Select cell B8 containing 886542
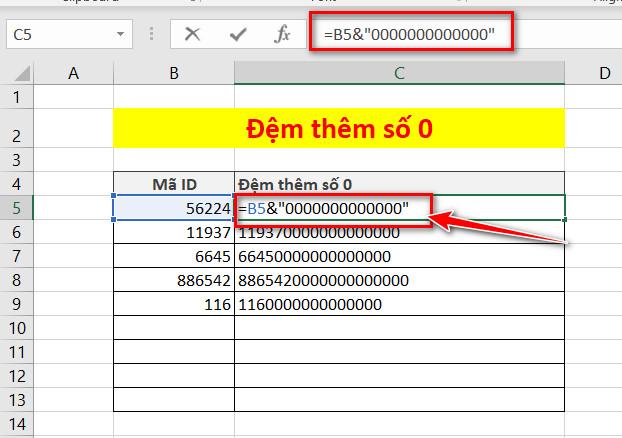The width and height of the screenshot is (622, 438). click(174, 280)
